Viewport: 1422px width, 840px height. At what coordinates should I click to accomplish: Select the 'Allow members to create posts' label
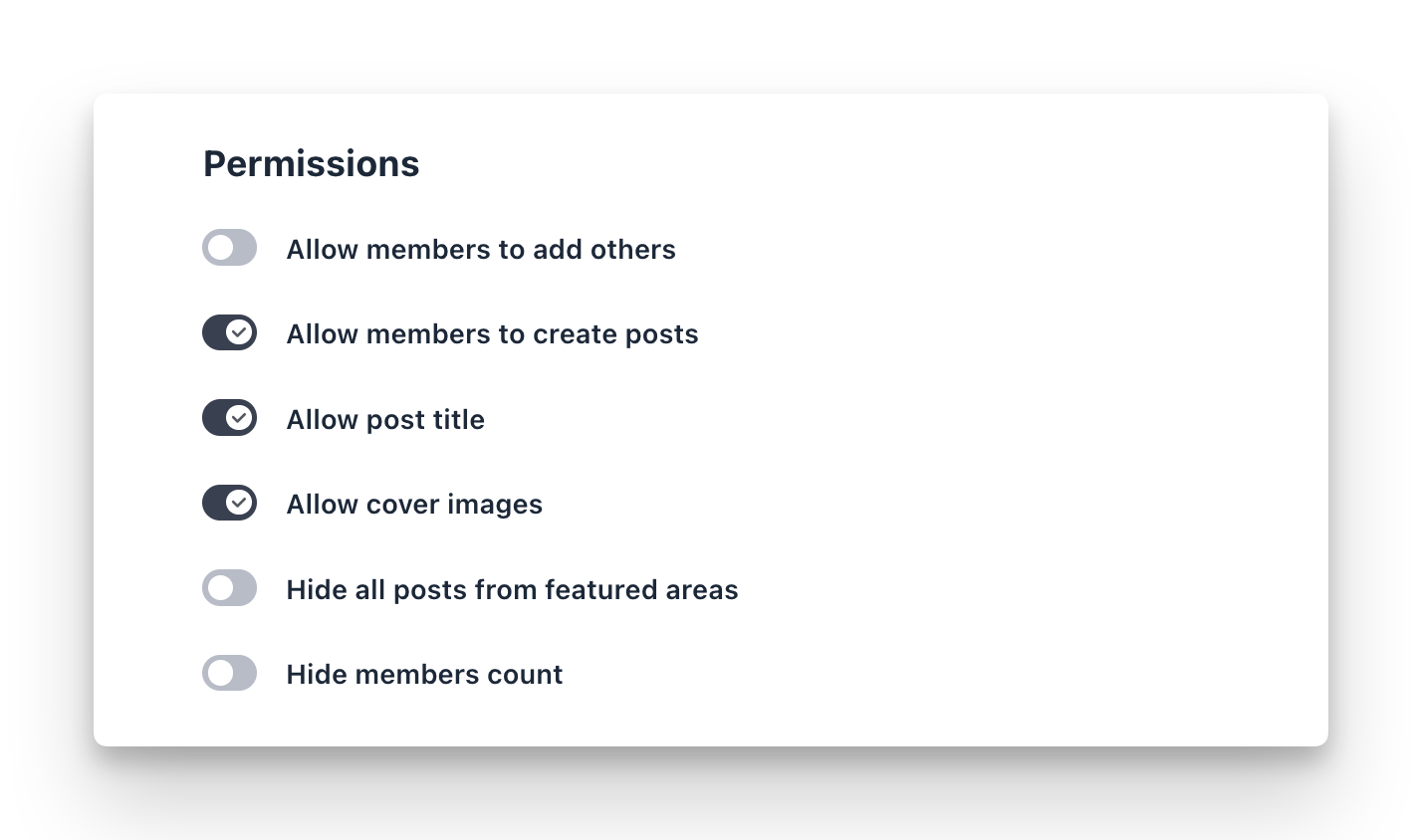pos(492,334)
